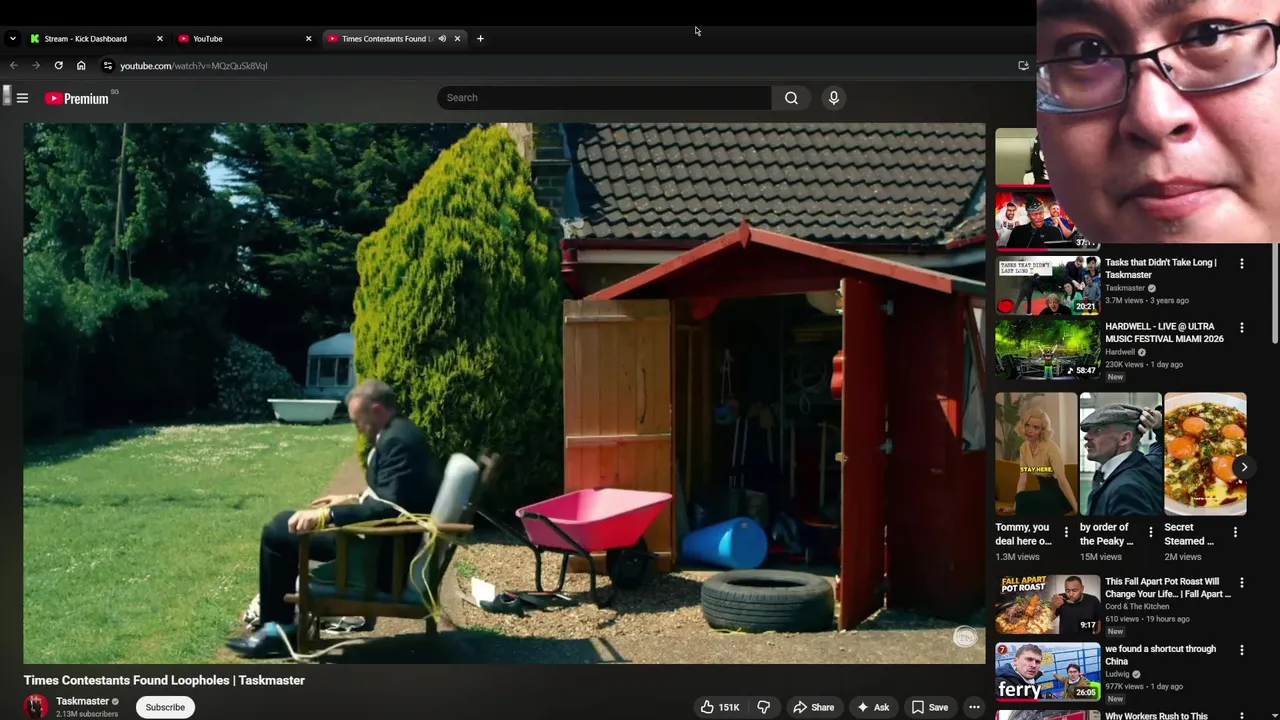This screenshot has height=720, width=1280.
Task: Open Hardwell Ultra Music Festival thumbnail
Action: [x=1047, y=349]
